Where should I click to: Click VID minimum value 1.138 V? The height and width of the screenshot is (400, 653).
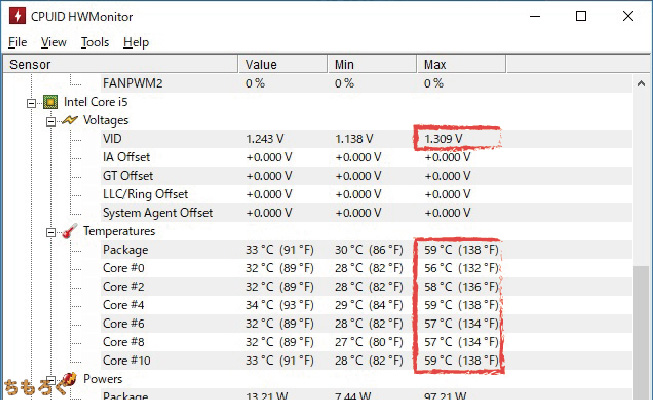point(354,139)
